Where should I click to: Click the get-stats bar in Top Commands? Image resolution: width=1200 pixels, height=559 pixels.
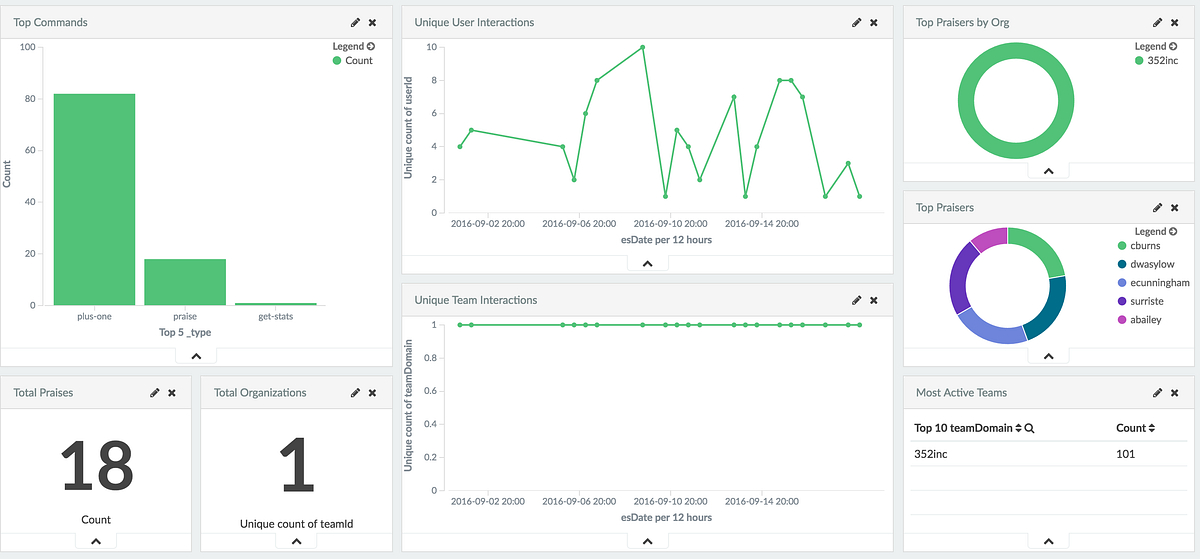click(x=276, y=304)
